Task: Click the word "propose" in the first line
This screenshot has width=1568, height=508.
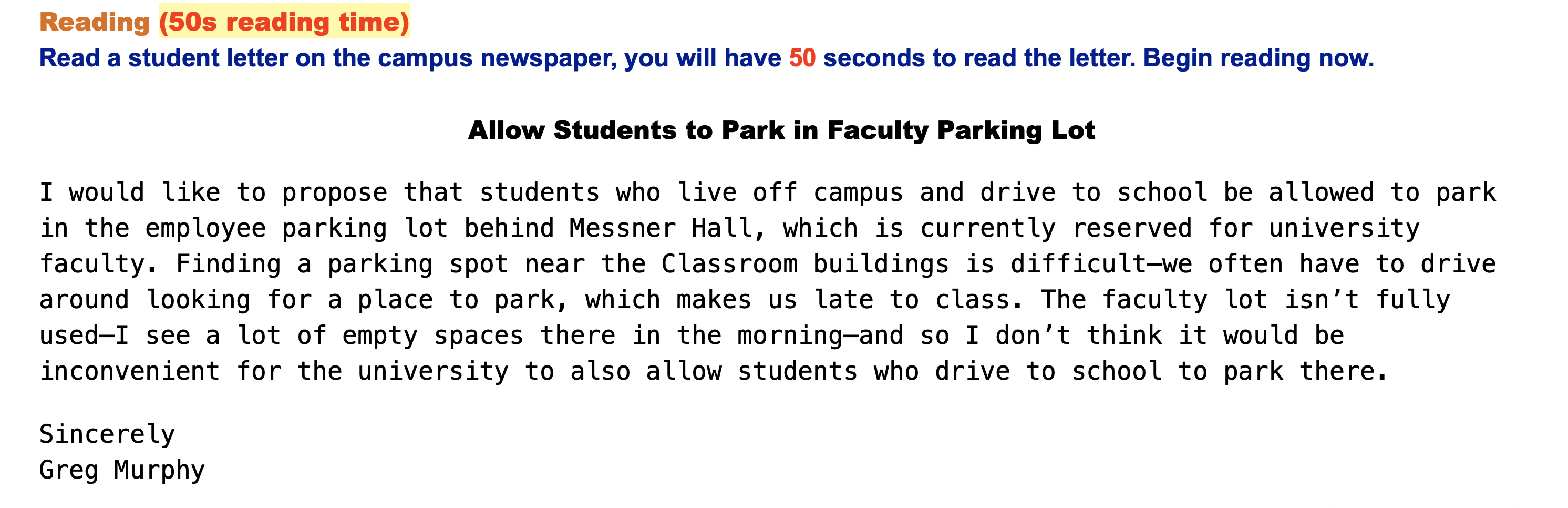Action: tap(334, 192)
